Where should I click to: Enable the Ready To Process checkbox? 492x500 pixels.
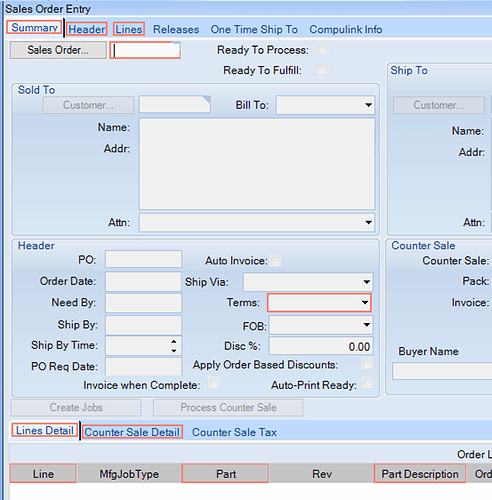pyautogui.click(x=322, y=49)
